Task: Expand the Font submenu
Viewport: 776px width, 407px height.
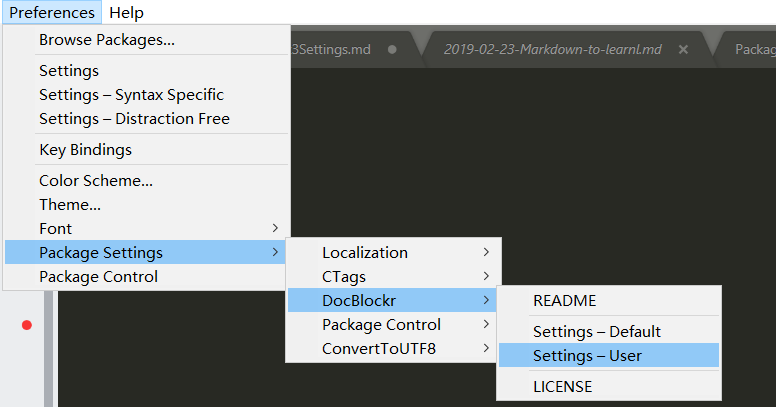Action: [56, 229]
